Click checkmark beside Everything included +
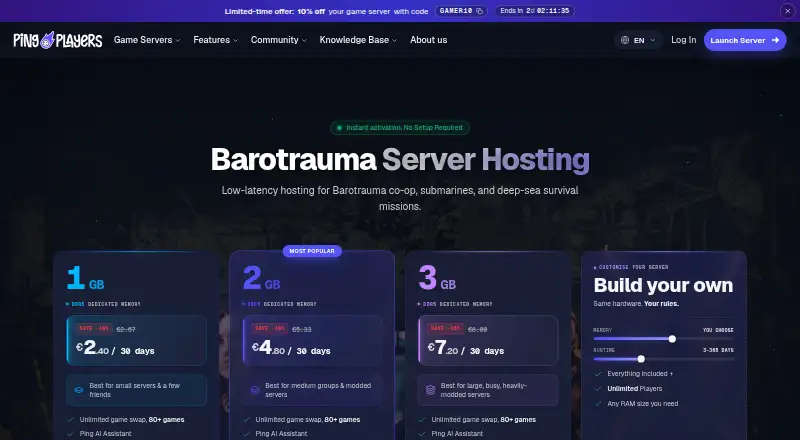 [x=598, y=374]
